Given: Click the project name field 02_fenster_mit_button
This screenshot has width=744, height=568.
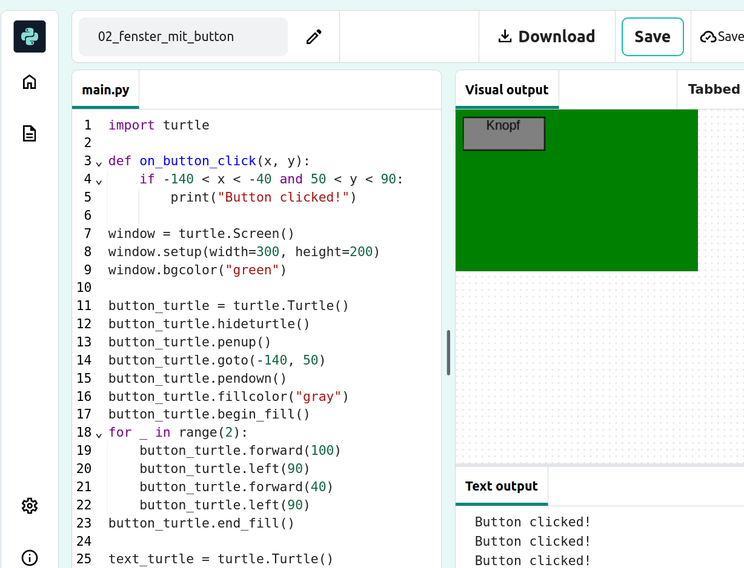Looking at the screenshot, I should pos(183,37).
